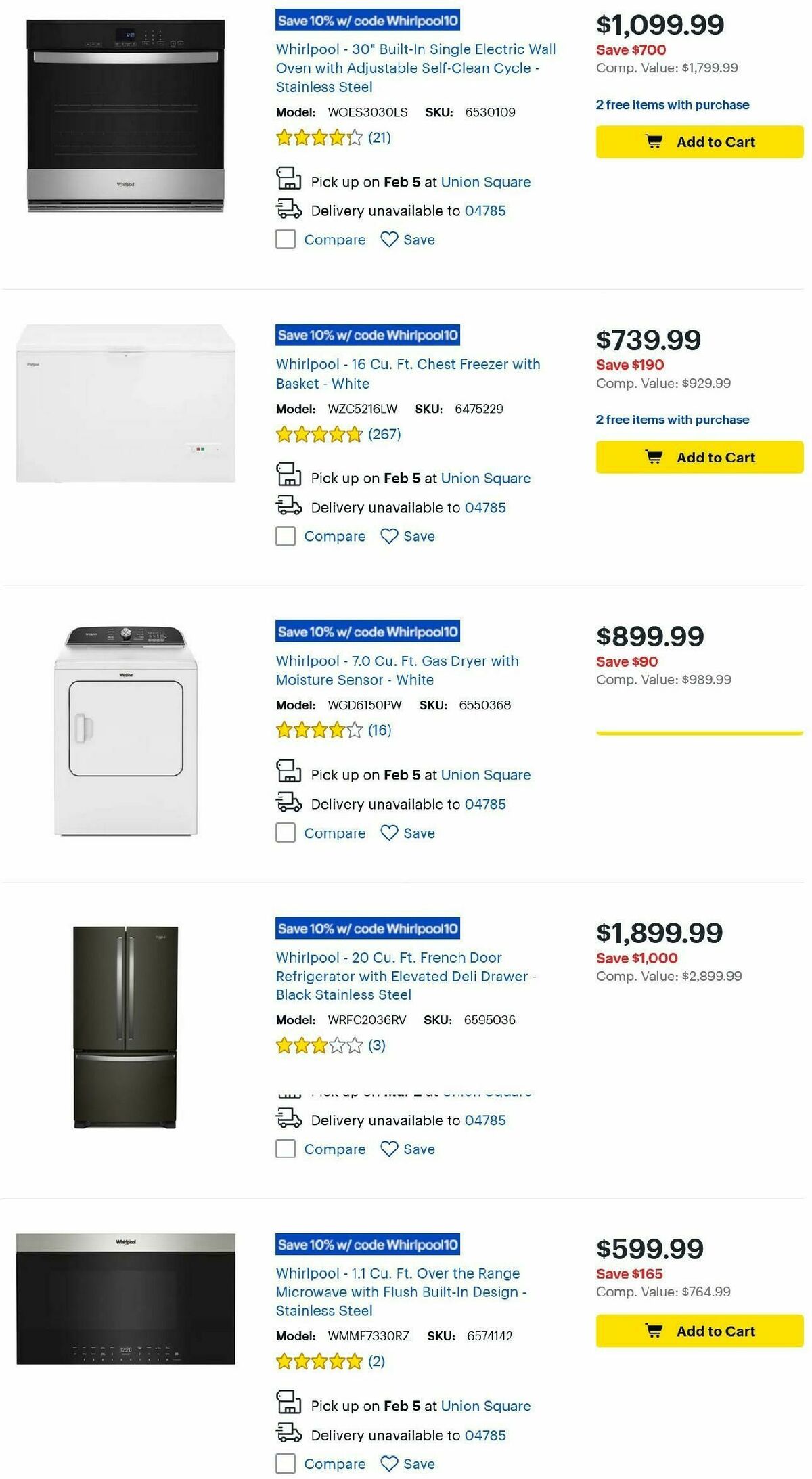Screen dimensions: 812x1479
Task: Click the 2 free items with purchase offer
Action: [x=672, y=105]
